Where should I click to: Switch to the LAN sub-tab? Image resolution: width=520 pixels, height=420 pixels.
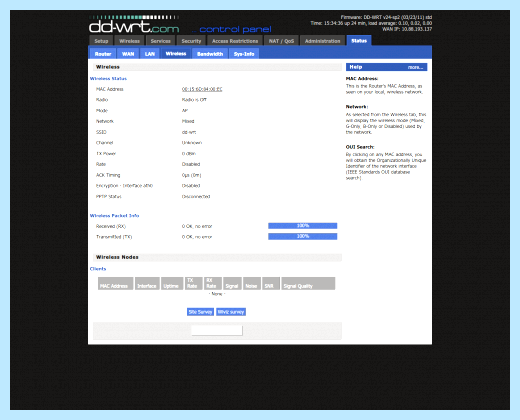pos(150,54)
